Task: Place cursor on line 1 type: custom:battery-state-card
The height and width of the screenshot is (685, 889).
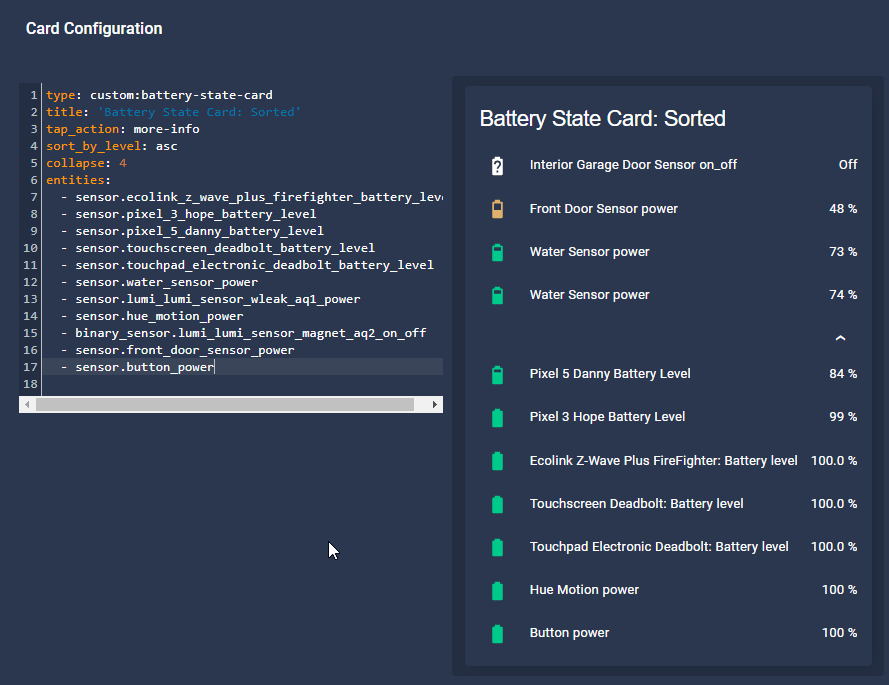Action: click(159, 95)
